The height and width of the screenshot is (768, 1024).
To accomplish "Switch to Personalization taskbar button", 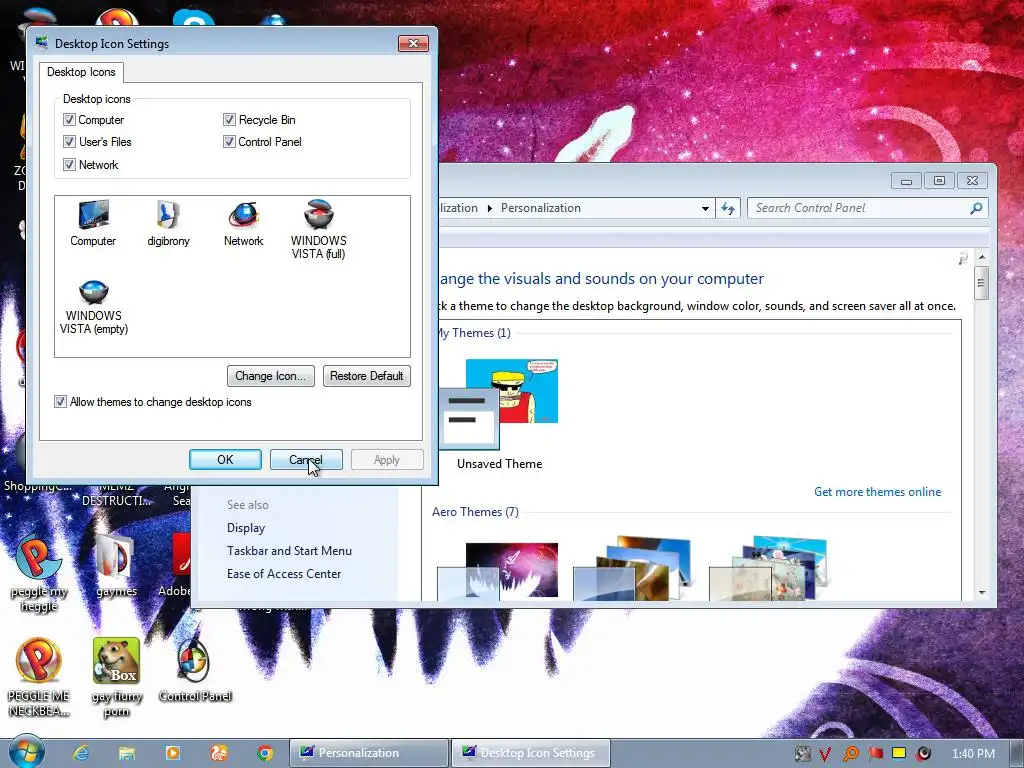I will (369, 753).
